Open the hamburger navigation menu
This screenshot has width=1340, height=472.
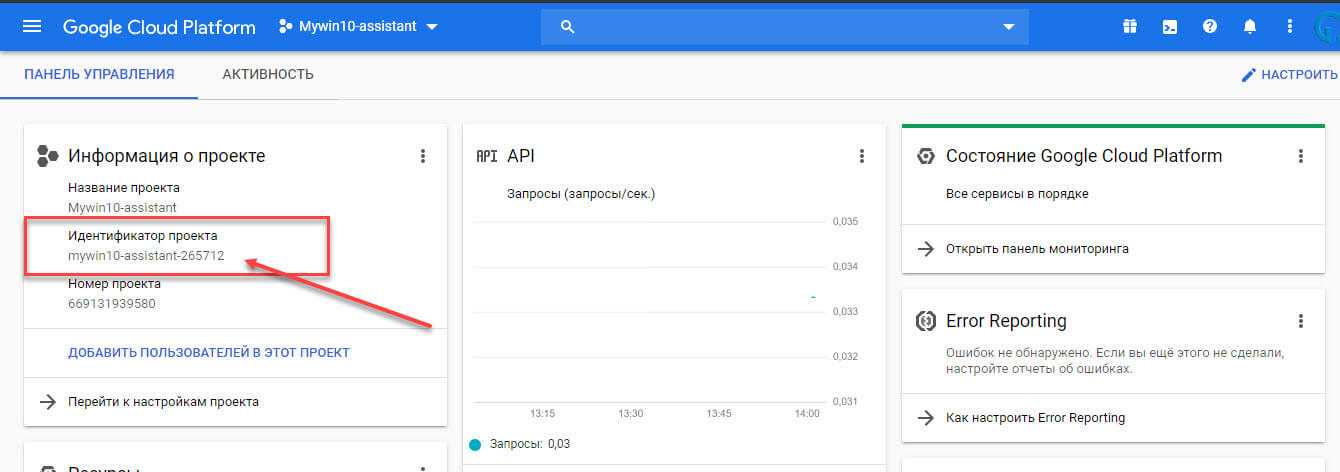pos(32,27)
